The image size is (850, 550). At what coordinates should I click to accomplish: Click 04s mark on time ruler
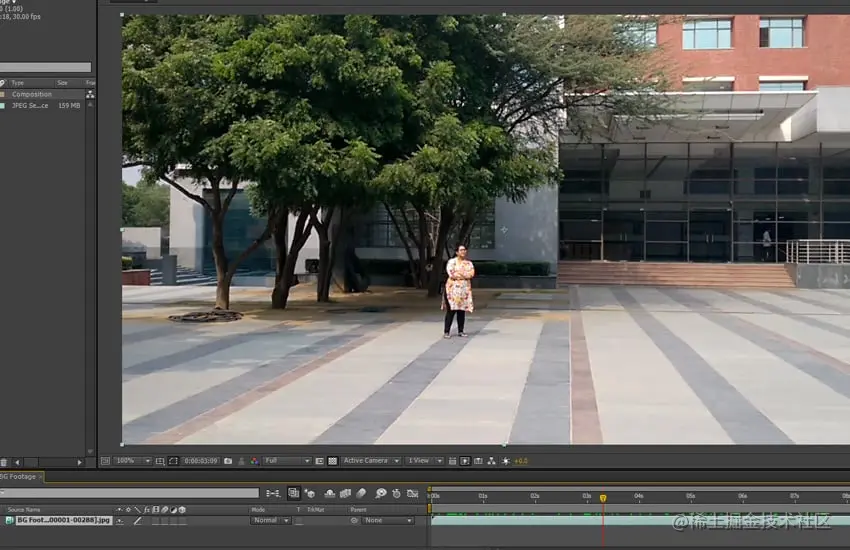pyautogui.click(x=639, y=496)
